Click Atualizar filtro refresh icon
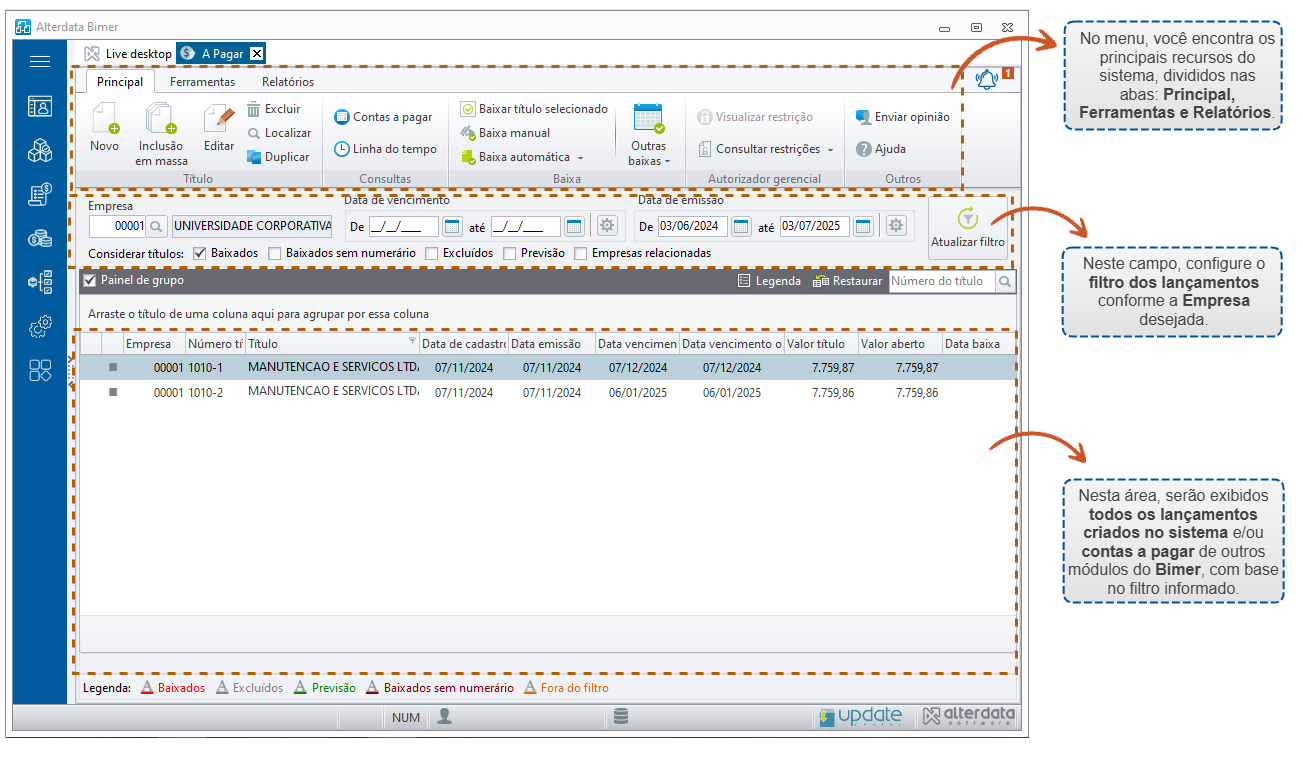The width and height of the screenshot is (1303, 758). point(967,218)
